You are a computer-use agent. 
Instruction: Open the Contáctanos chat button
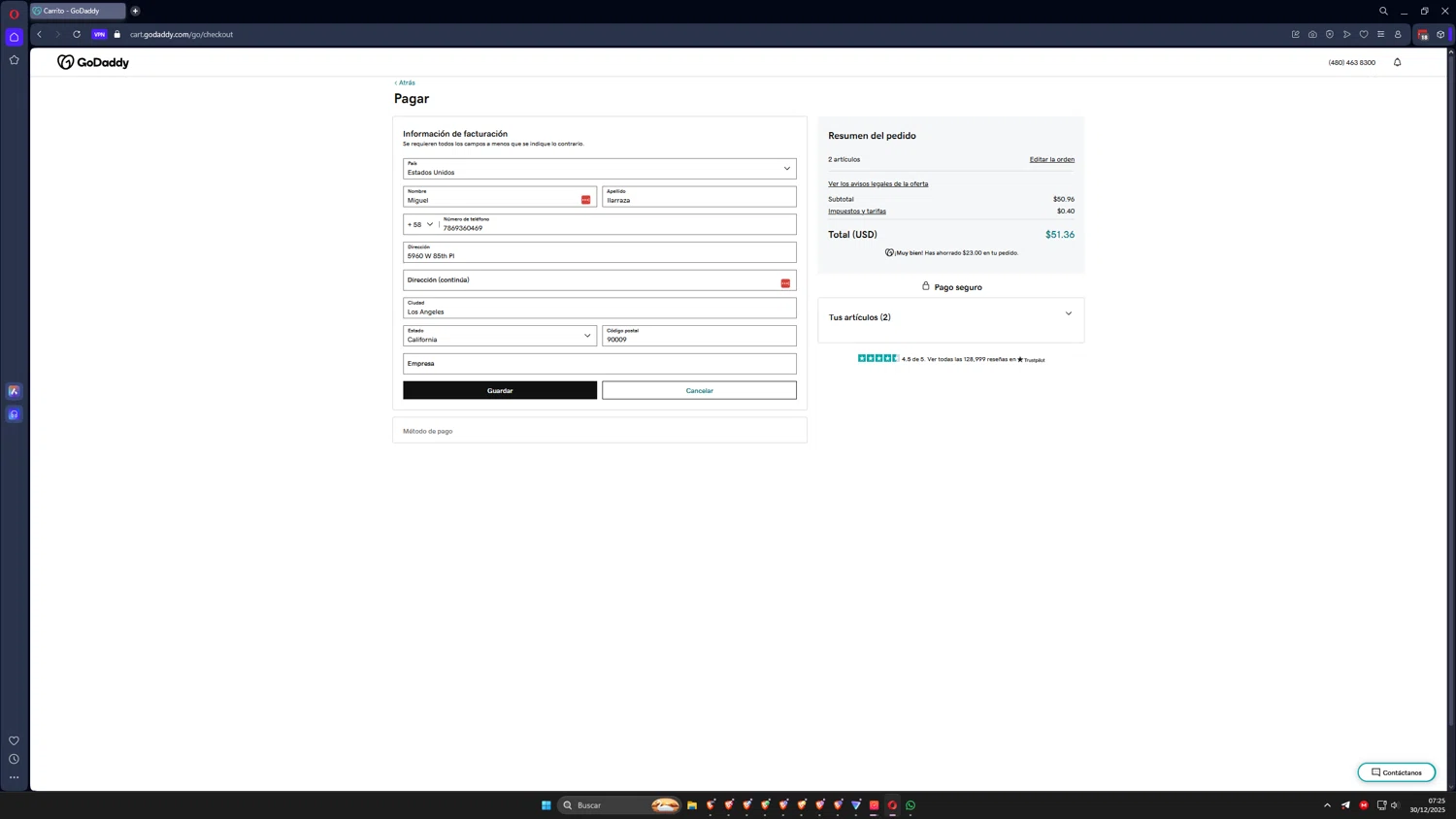[x=1397, y=772]
